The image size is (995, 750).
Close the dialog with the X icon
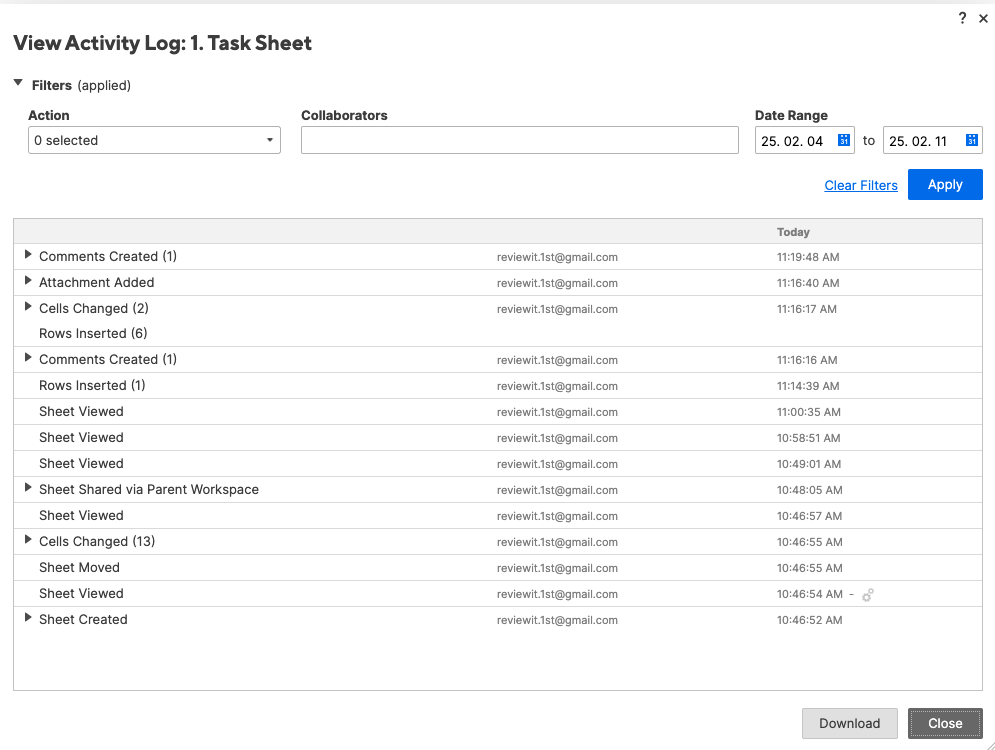[983, 19]
